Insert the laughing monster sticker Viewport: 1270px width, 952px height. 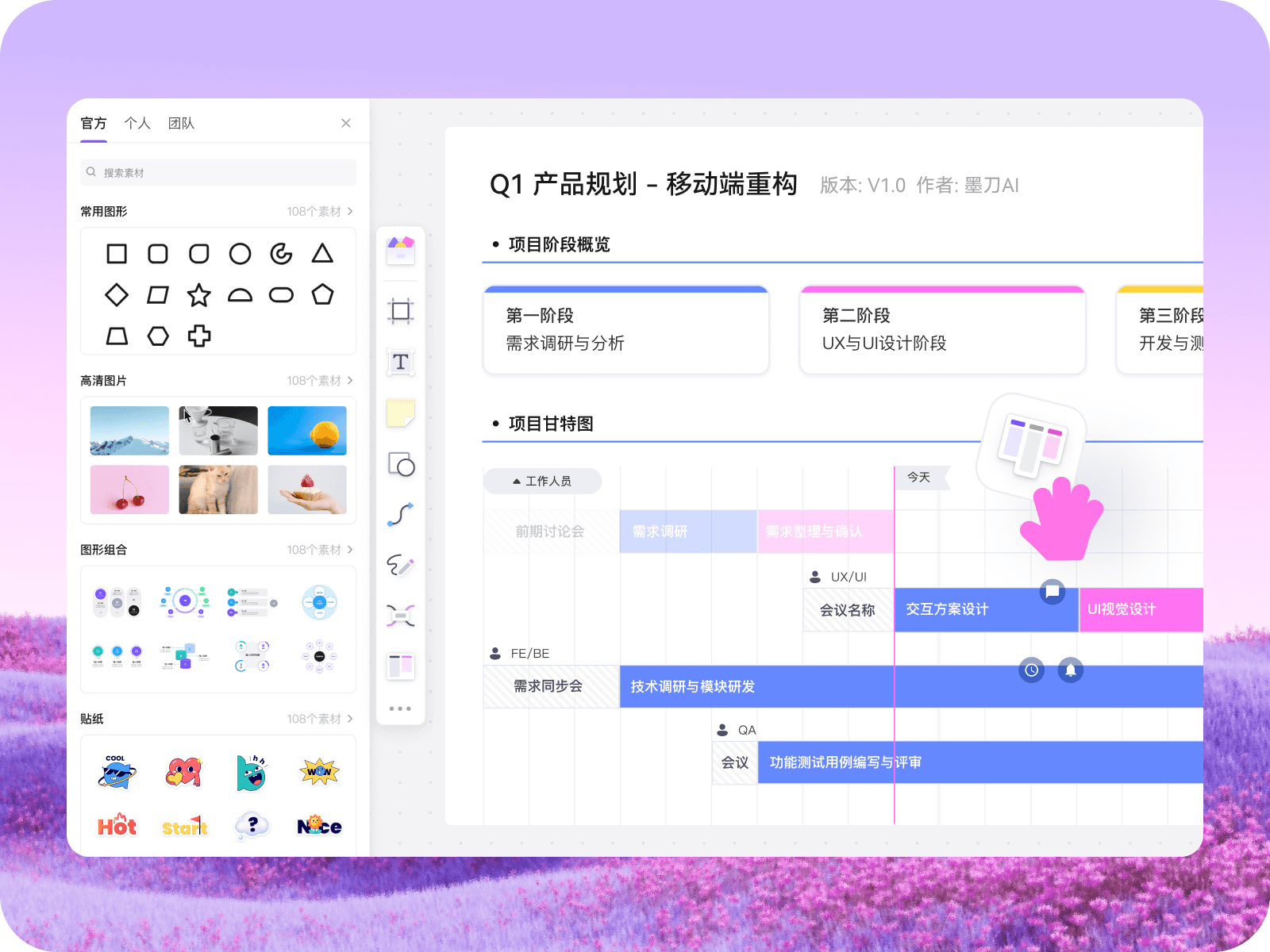[x=252, y=772]
